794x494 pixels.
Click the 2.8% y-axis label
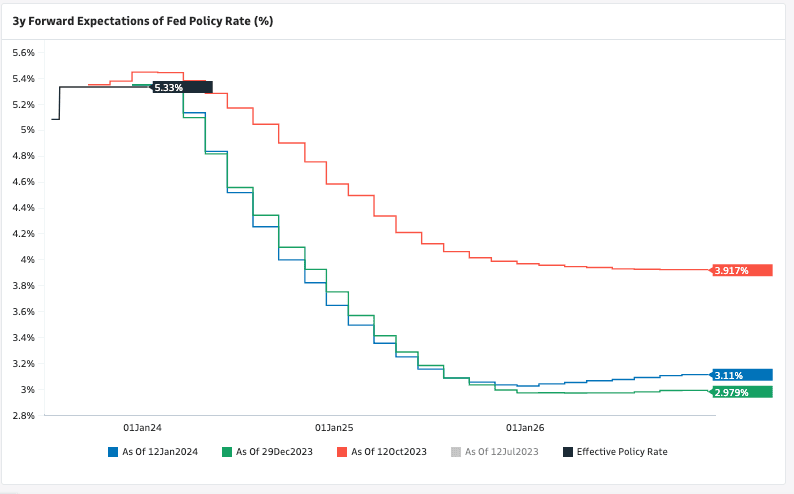(23, 414)
